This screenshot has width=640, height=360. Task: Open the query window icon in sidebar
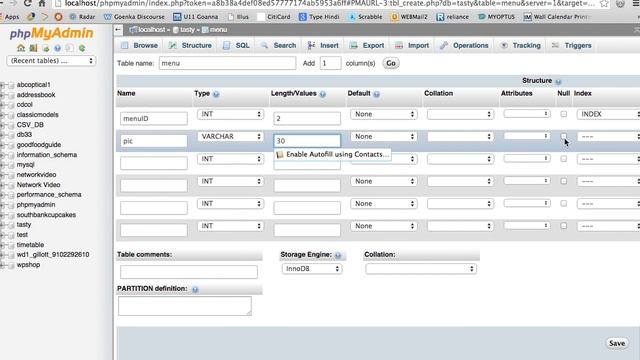45,48
